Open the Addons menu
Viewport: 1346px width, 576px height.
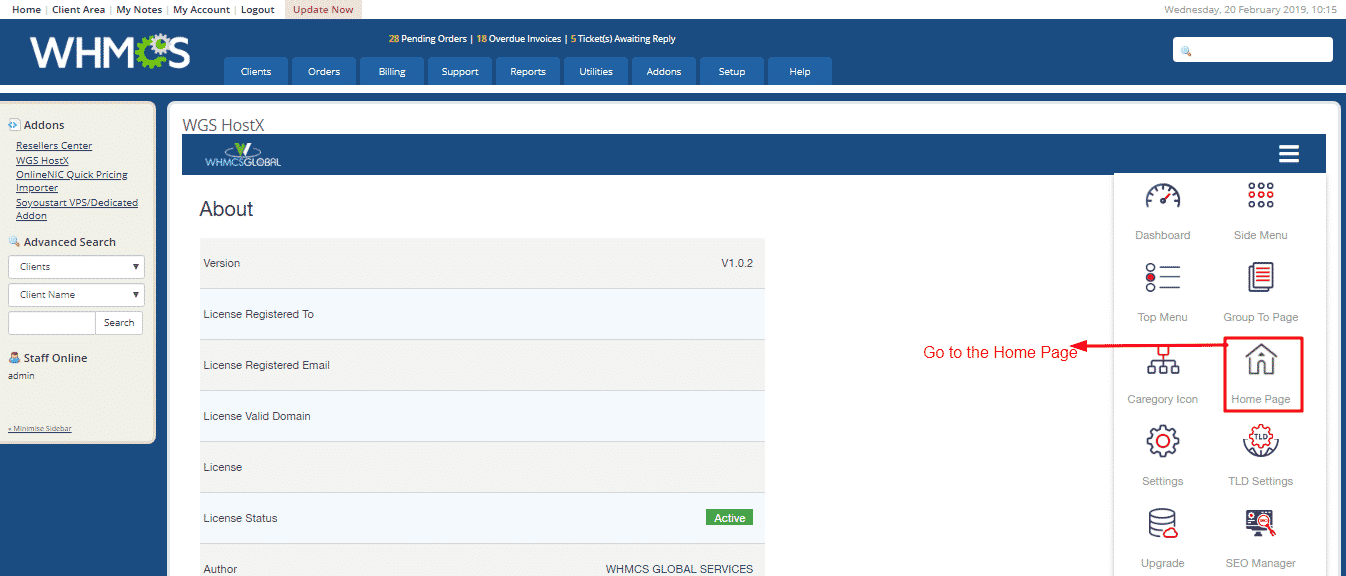coord(663,71)
